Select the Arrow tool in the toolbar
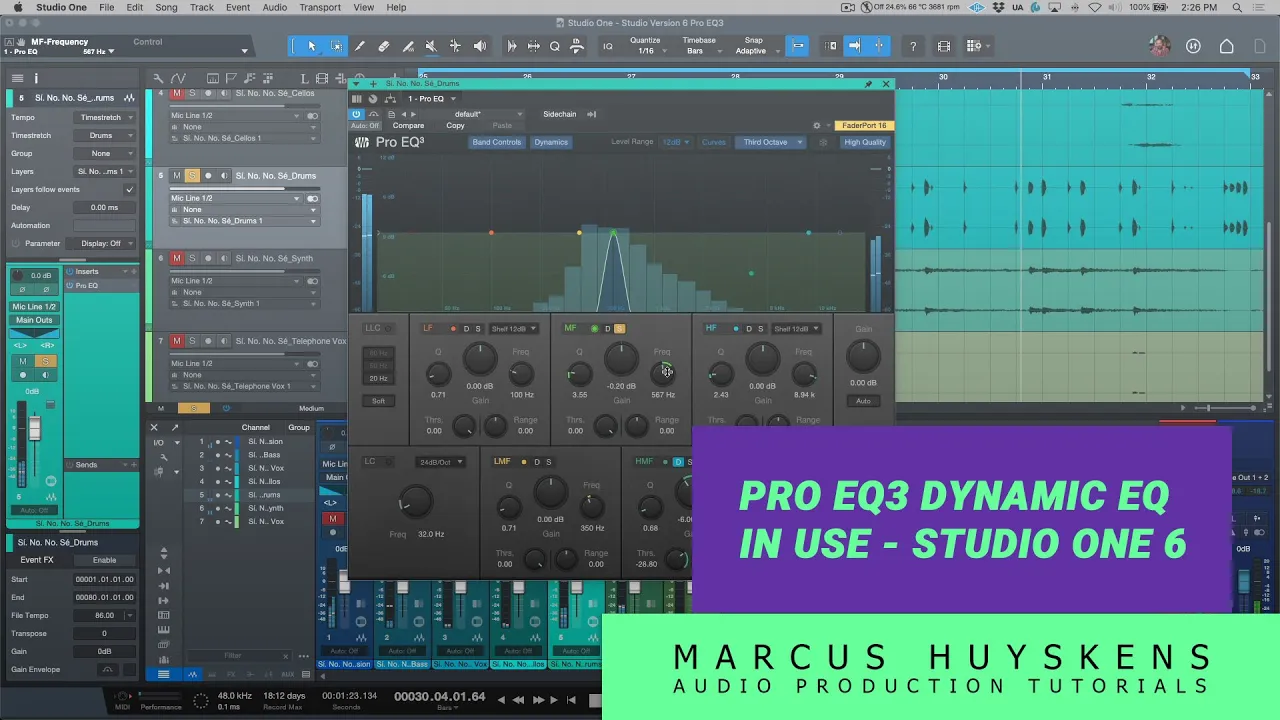 312,46
